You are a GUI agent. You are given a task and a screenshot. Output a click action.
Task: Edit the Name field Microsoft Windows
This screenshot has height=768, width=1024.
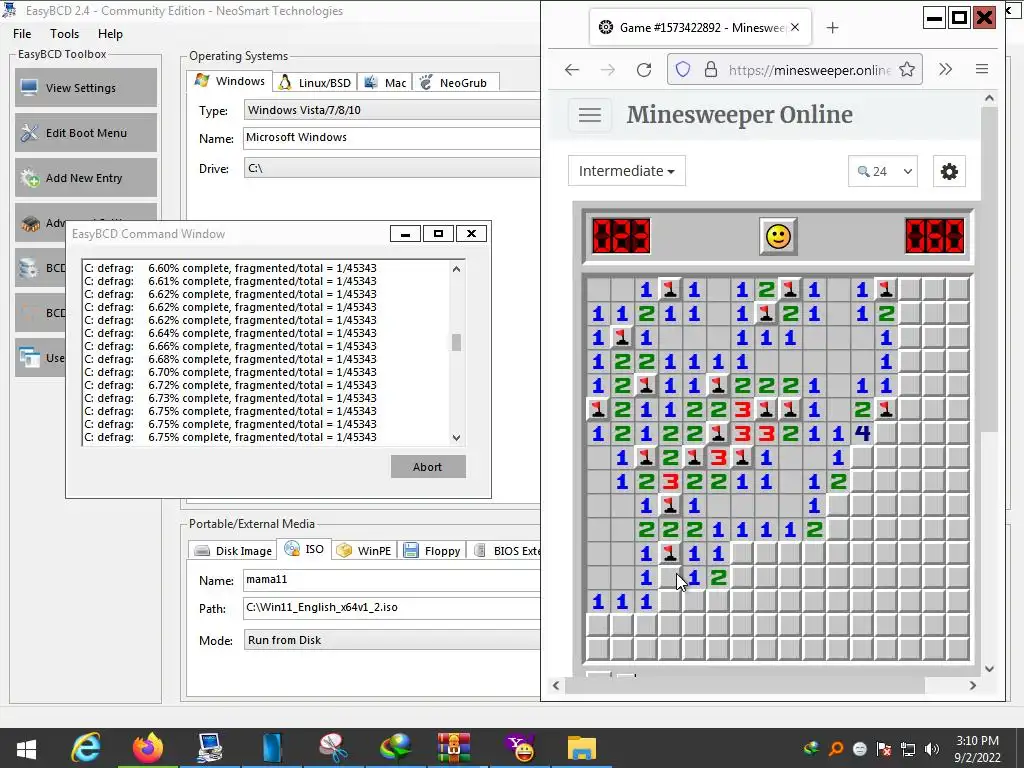coord(392,138)
